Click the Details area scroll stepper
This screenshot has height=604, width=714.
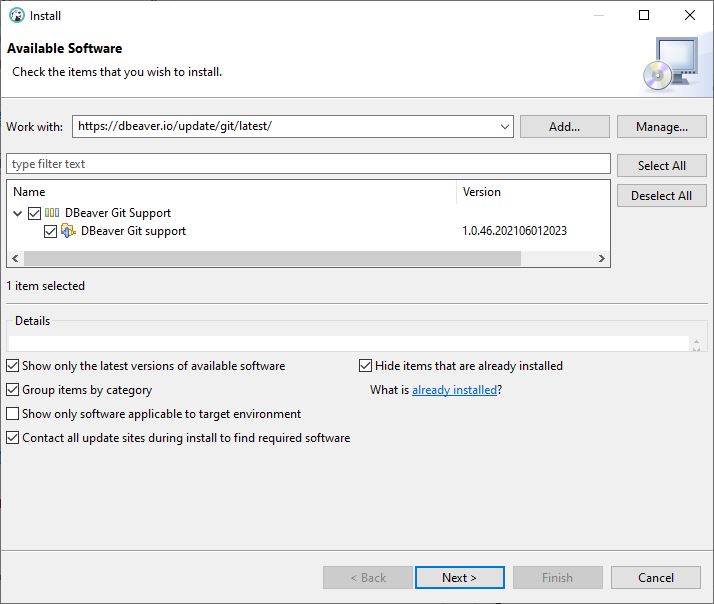696,345
